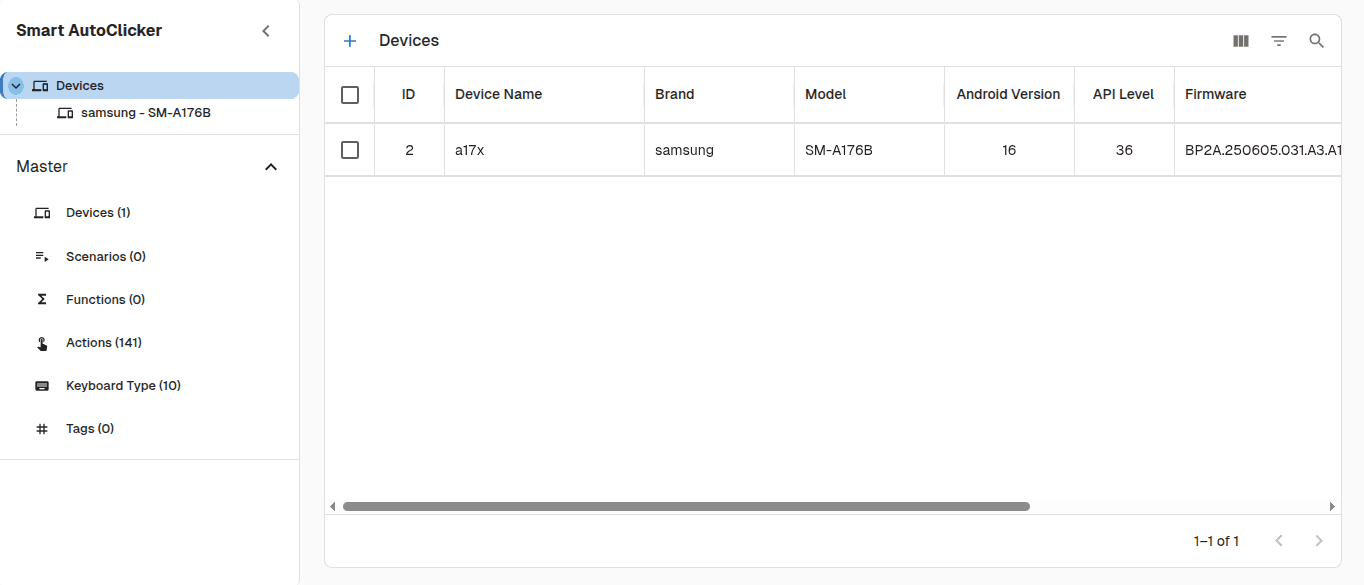Select samsung - SM-A176B tree item
Screen dimensions: 1364x585
tap(145, 113)
